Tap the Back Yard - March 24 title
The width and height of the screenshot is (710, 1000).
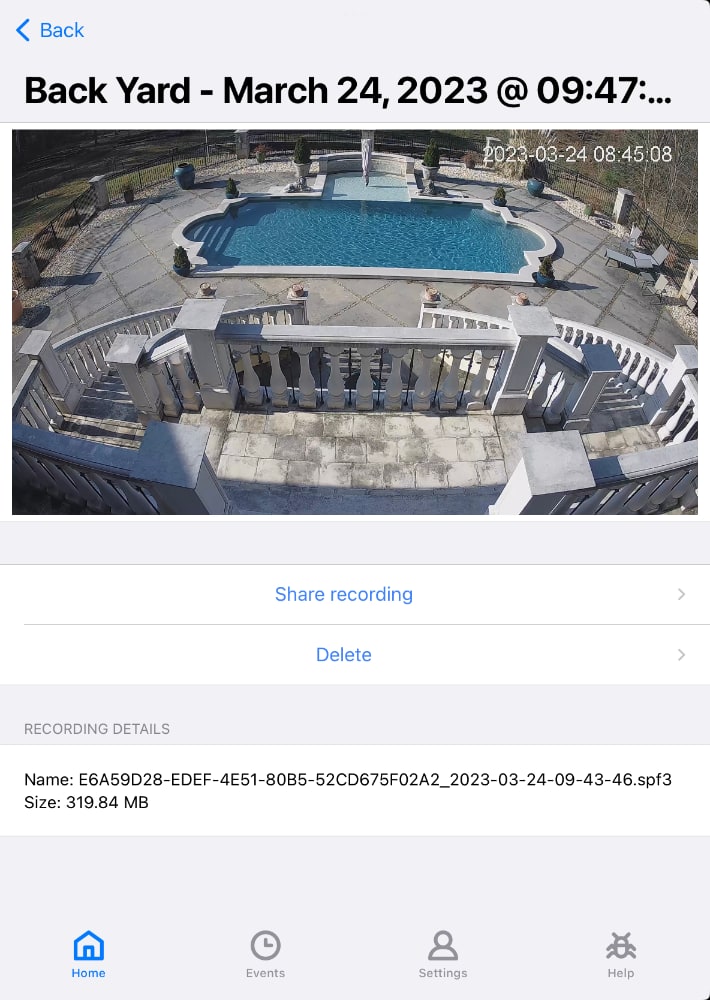[348, 90]
